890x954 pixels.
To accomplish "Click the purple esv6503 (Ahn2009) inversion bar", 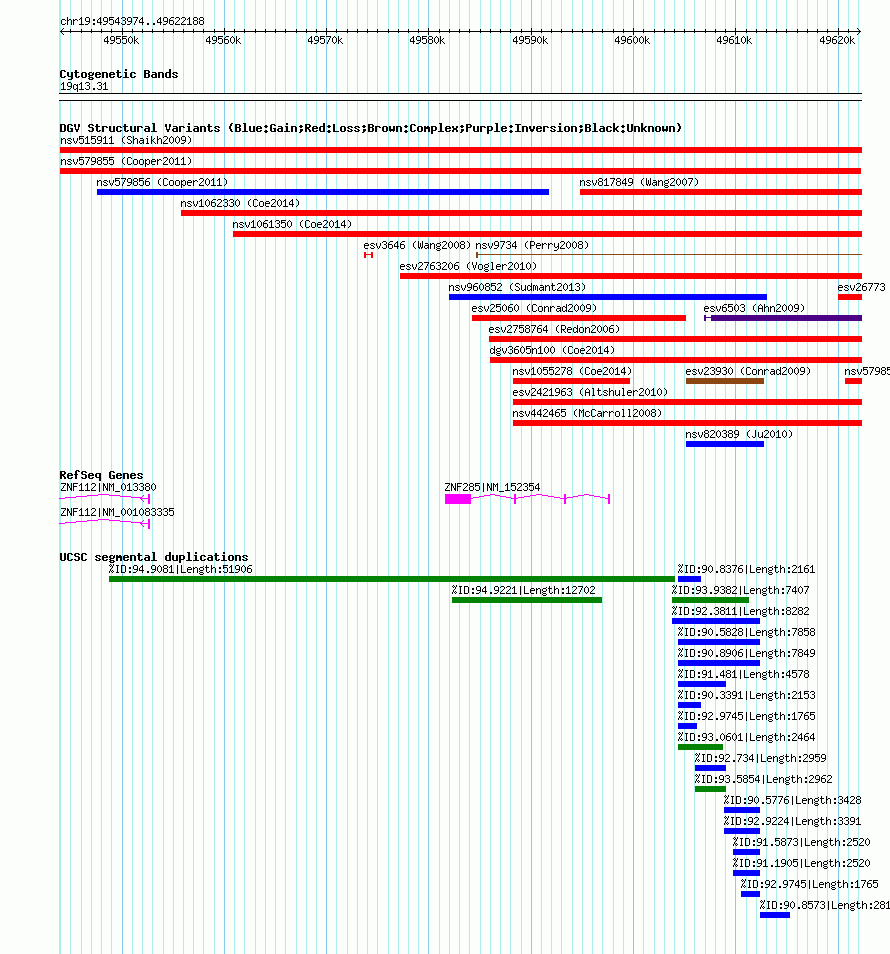I will (783, 318).
